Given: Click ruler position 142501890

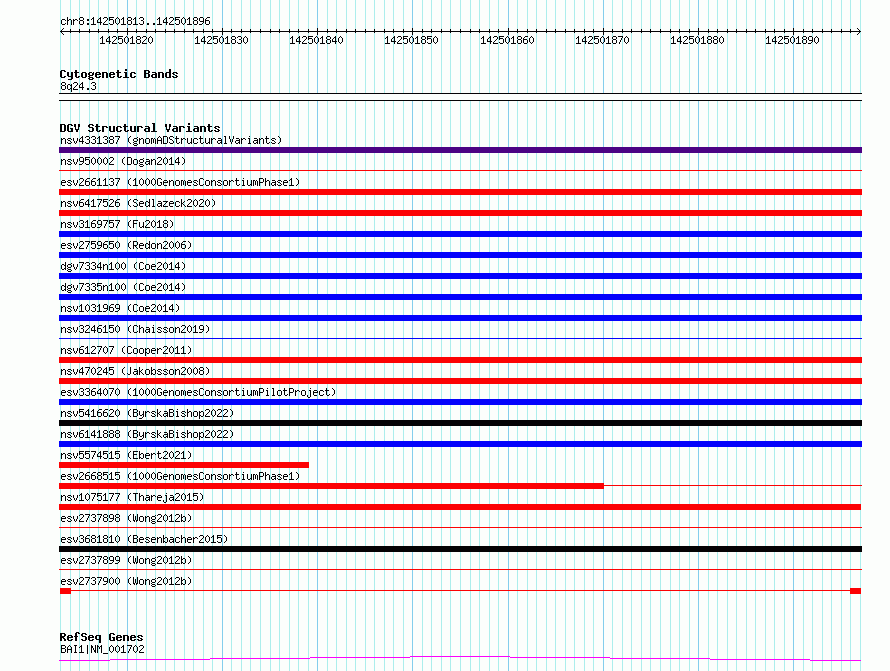Looking at the screenshot, I should [792, 40].
